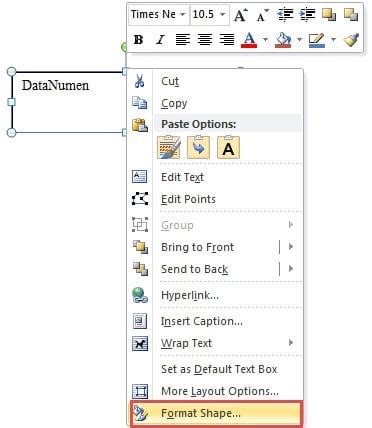372x428 pixels.
Task: Click the Send to Back icon in menu
Action: [140, 269]
